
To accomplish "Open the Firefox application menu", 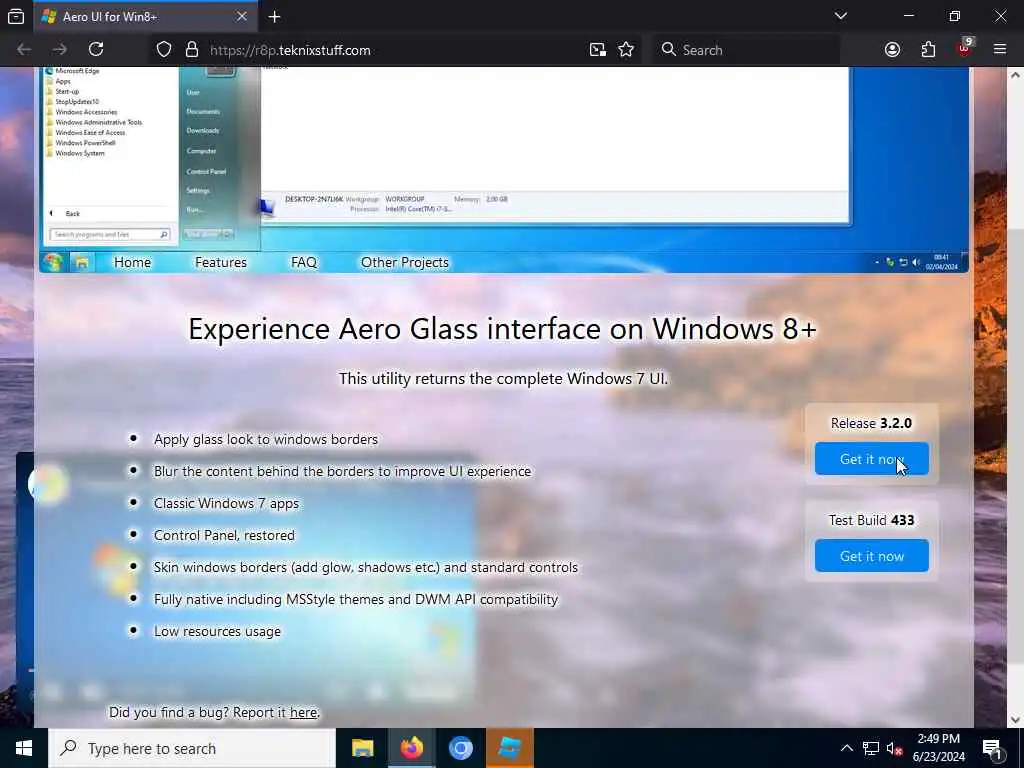I will [1000, 50].
